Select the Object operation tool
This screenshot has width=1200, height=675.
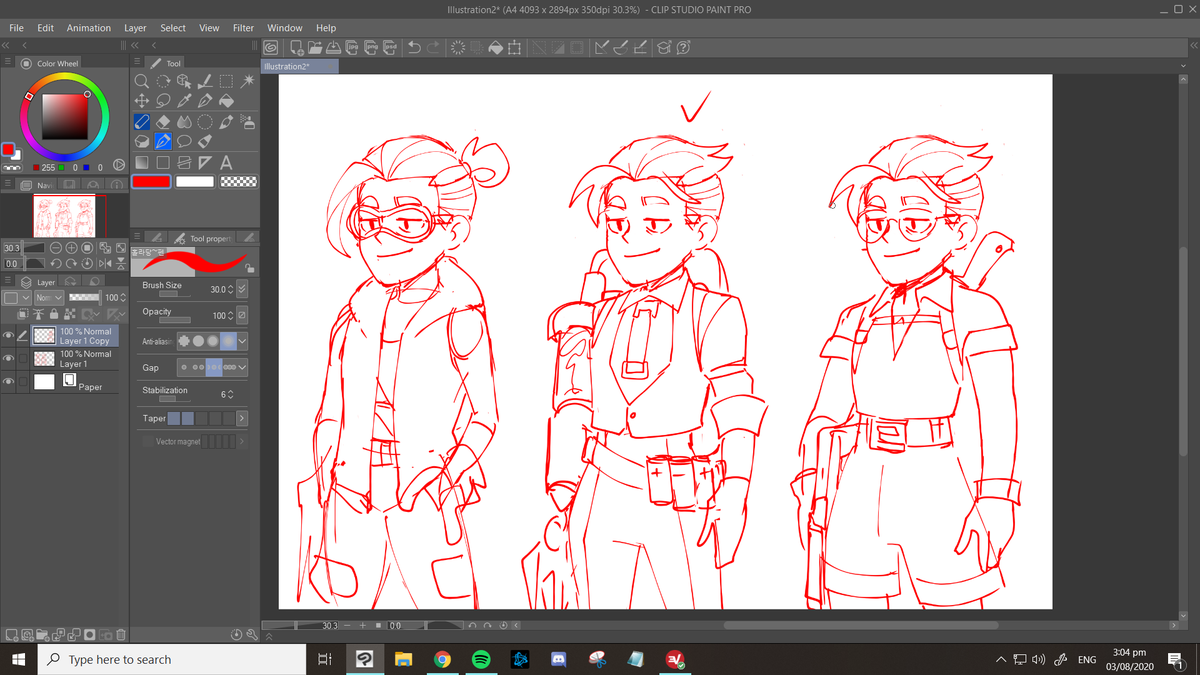[184, 81]
